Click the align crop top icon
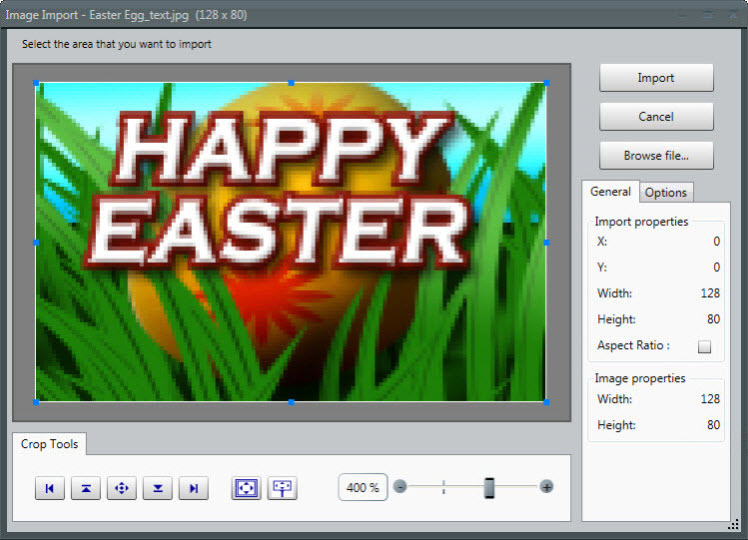The image size is (748, 540). (x=86, y=488)
